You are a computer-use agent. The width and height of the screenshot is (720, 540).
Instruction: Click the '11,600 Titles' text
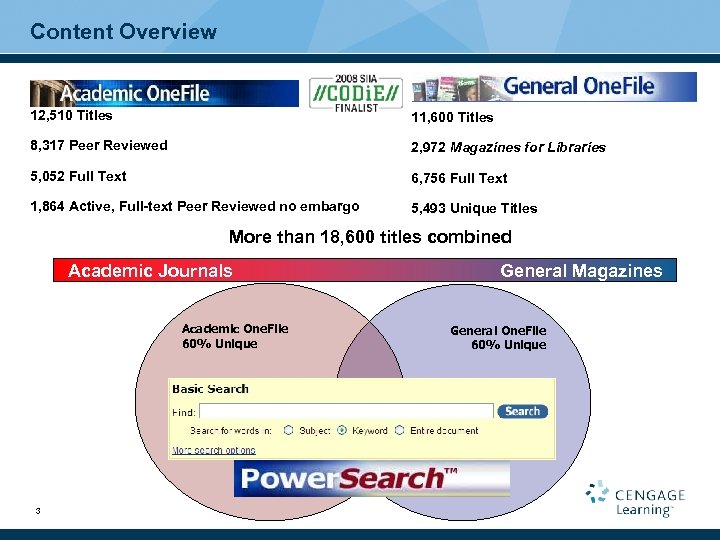(452, 118)
